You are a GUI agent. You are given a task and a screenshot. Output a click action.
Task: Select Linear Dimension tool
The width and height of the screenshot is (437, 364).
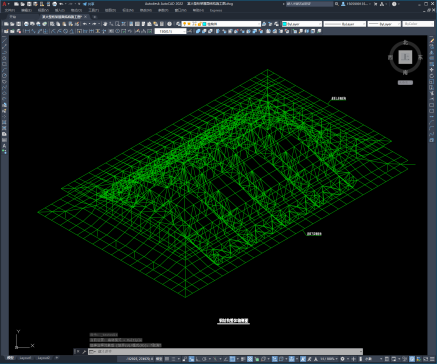tap(27, 31)
